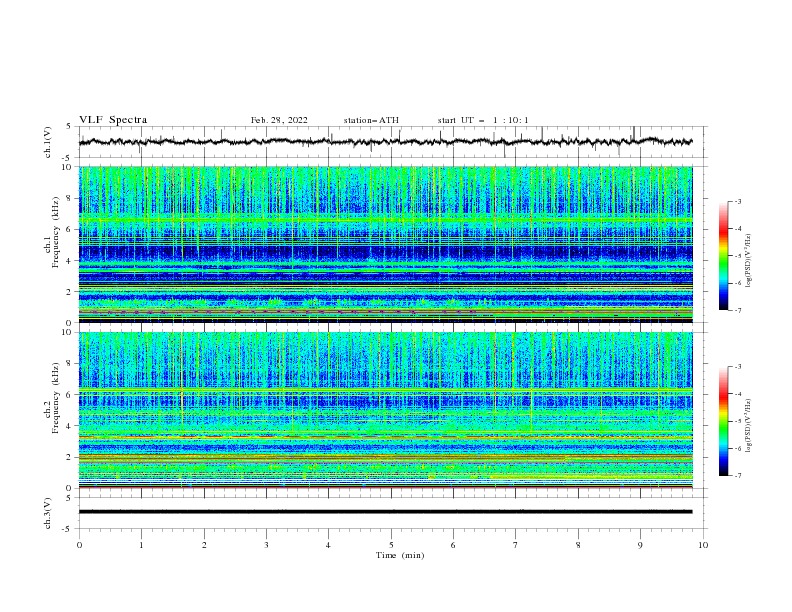792x612 pixels.
Task: Click the "ch.1(V)" axis label
Action: pos(48,142)
